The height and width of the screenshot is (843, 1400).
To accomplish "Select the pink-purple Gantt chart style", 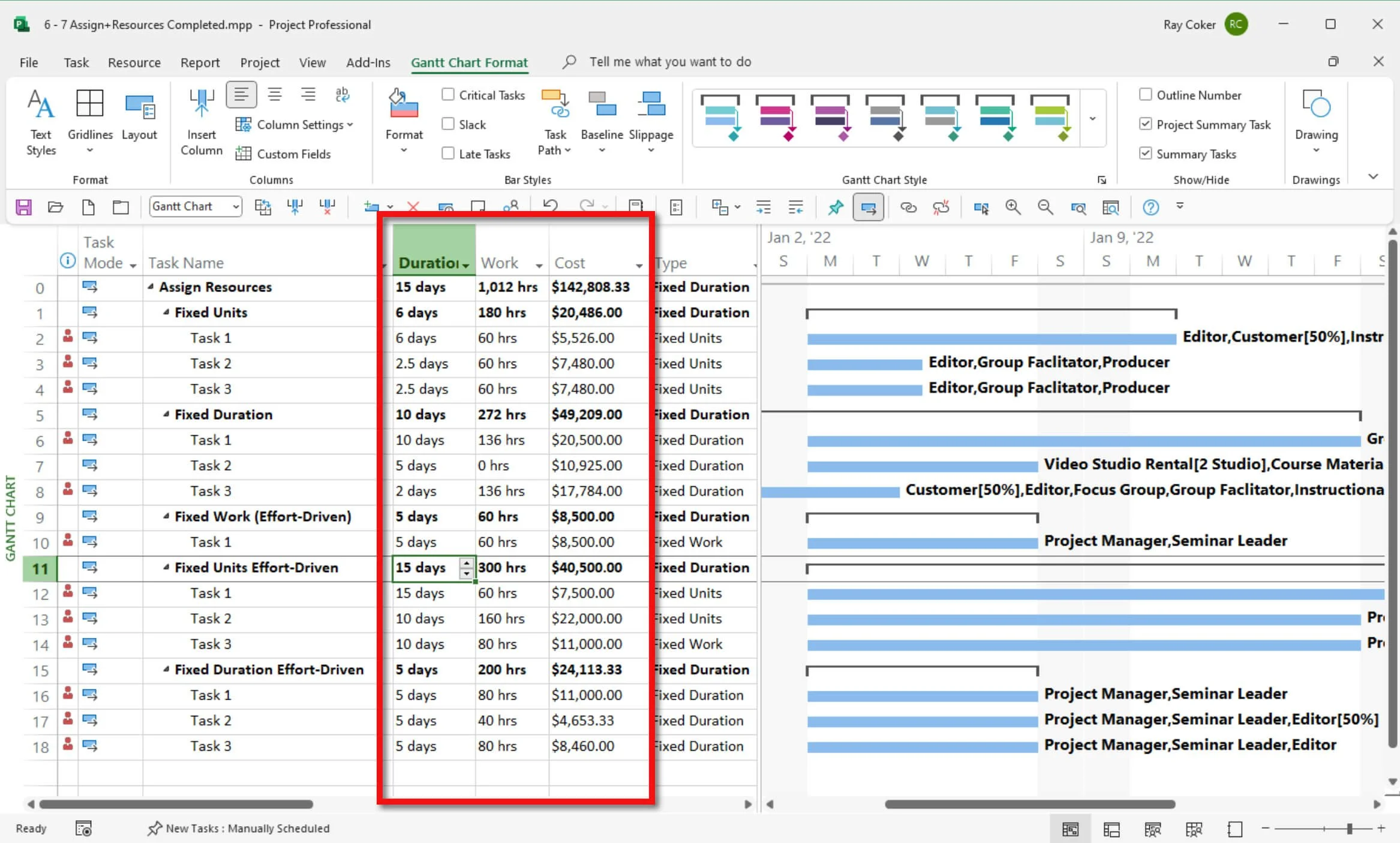I will 775,117.
